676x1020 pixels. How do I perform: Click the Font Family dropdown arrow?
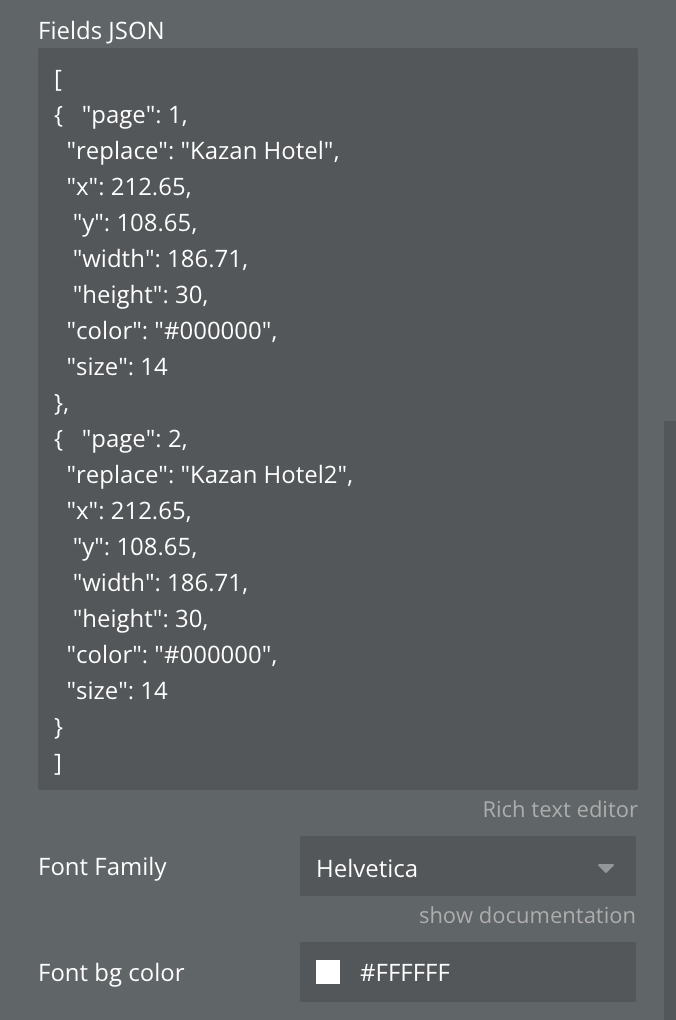(605, 868)
